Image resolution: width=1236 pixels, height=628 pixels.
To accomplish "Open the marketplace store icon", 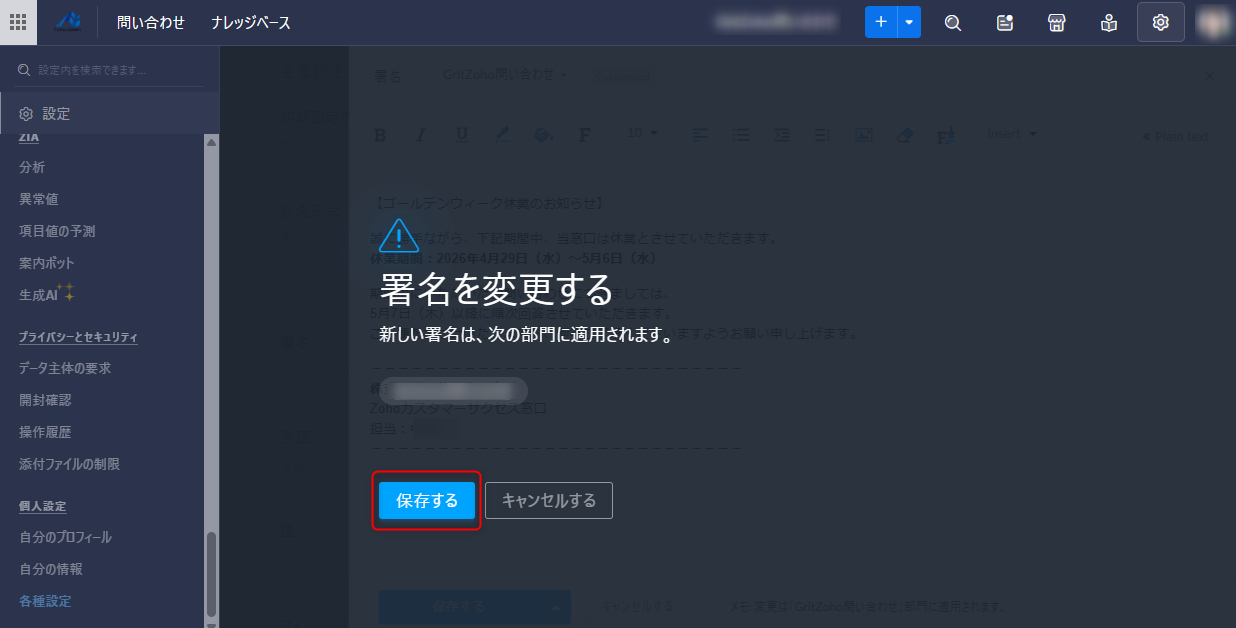I will pyautogui.click(x=1056, y=22).
